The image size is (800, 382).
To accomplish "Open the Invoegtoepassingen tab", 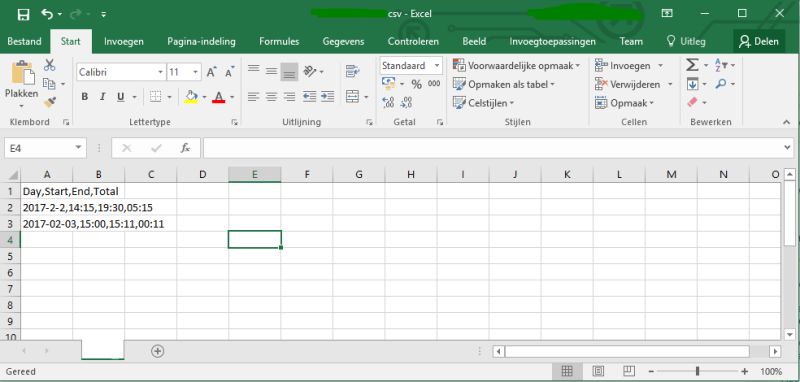I will pos(553,41).
